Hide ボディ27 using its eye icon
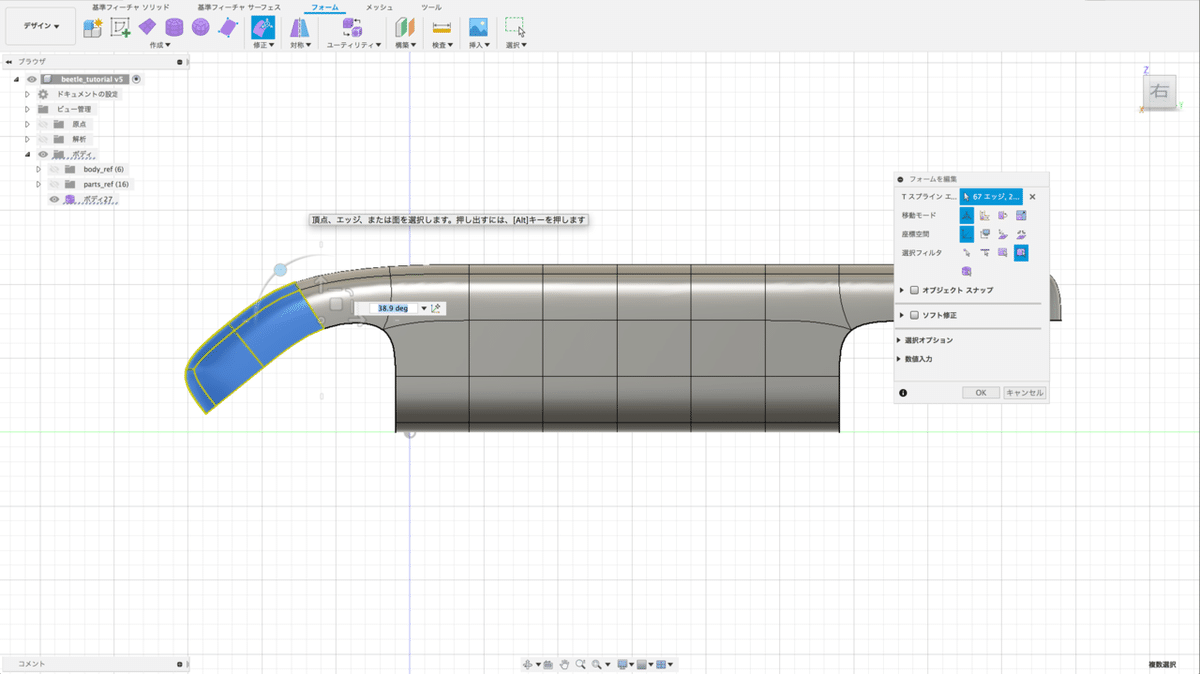 [x=55, y=200]
